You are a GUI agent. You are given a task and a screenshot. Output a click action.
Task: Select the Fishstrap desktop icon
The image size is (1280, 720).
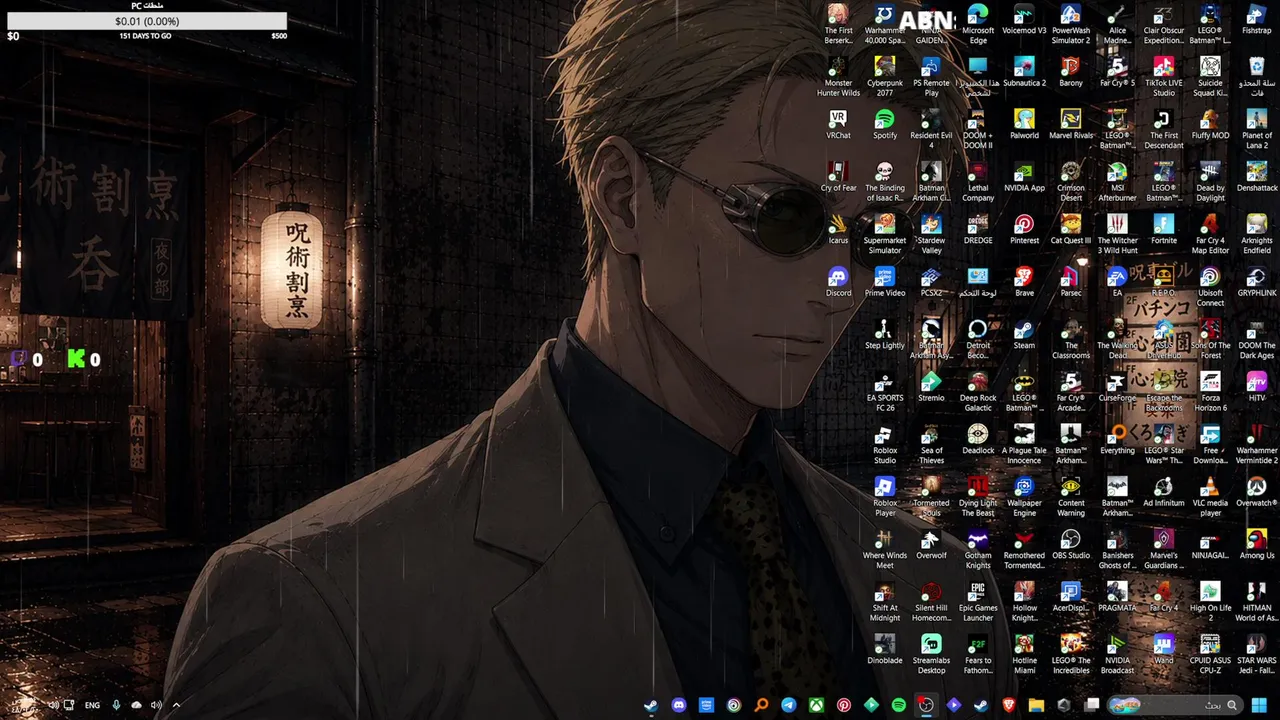[1257, 20]
